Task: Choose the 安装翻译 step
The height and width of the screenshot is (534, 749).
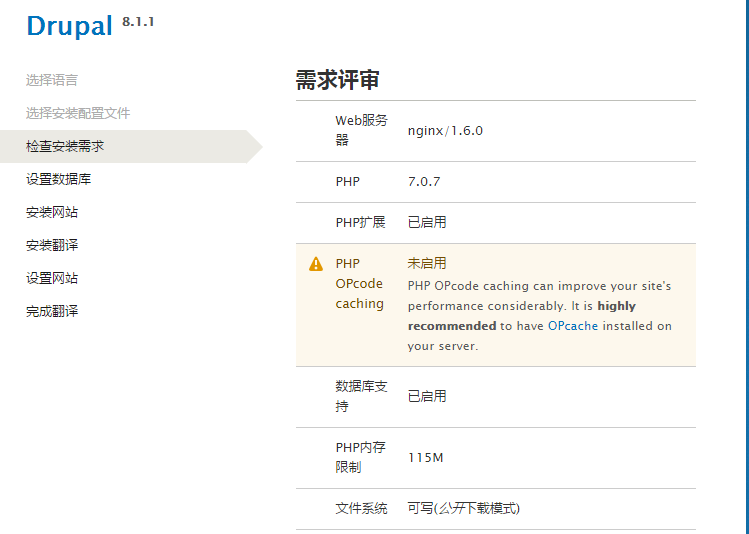Action: point(52,245)
